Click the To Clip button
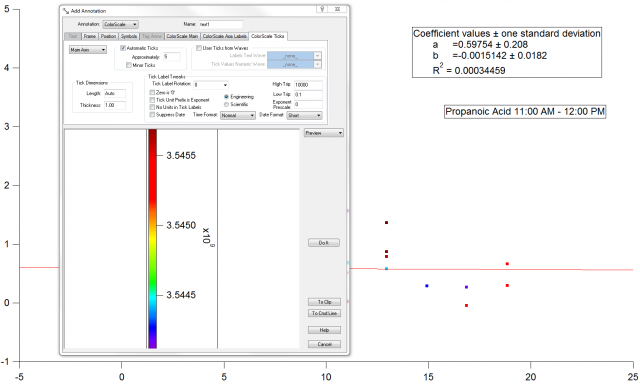Image resolution: width=640 pixels, height=384 pixels. click(x=324, y=302)
